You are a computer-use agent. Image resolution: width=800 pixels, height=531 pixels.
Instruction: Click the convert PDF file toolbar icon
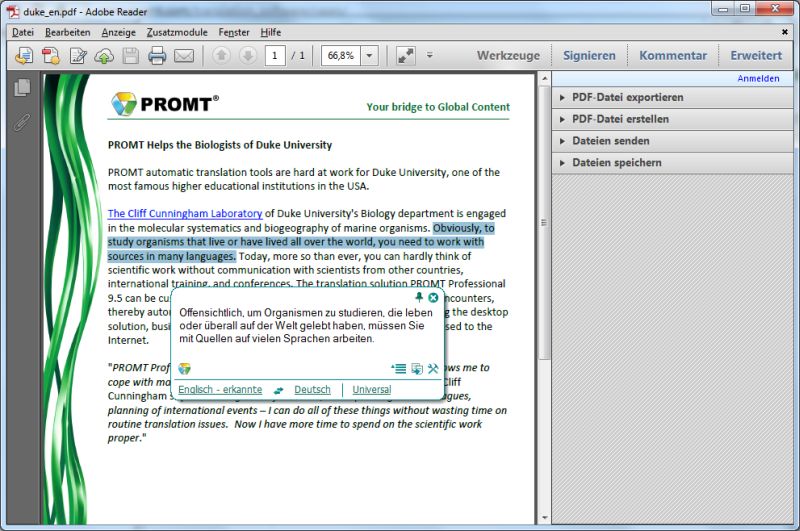51,56
